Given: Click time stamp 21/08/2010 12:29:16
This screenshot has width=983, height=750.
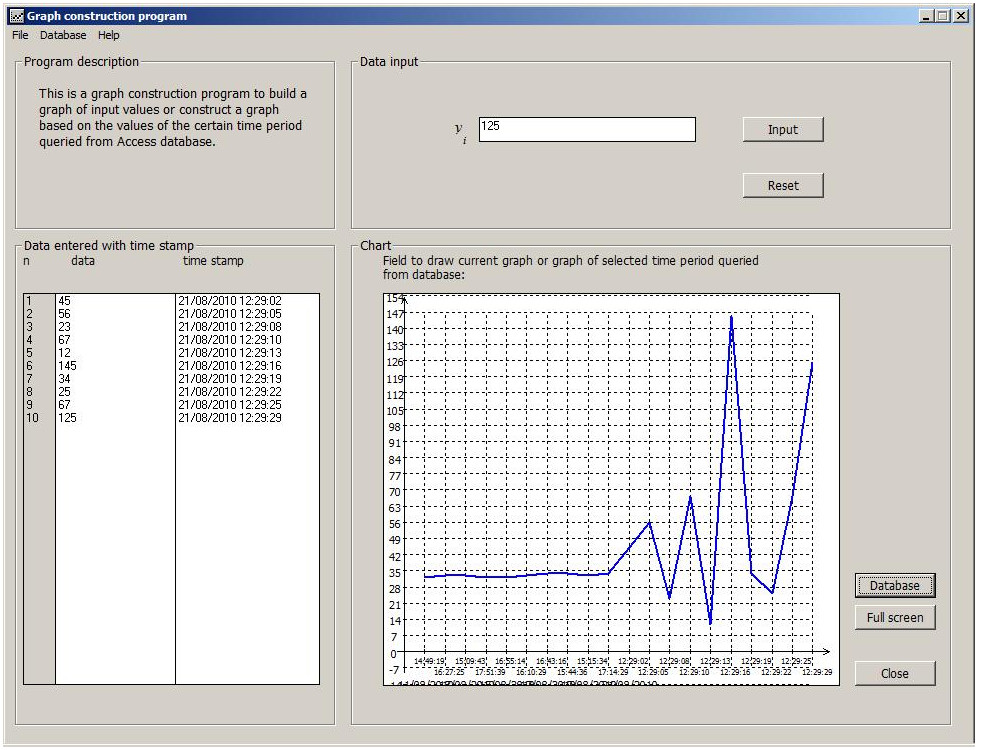Looking at the screenshot, I should pos(229,366).
